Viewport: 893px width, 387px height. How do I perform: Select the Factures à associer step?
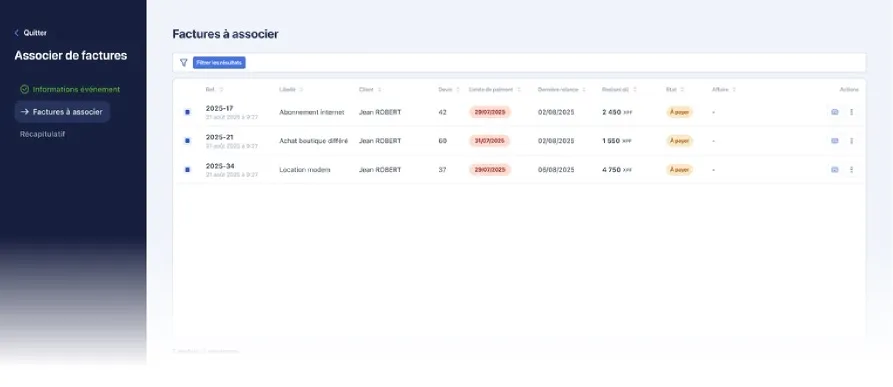coord(63,112)
